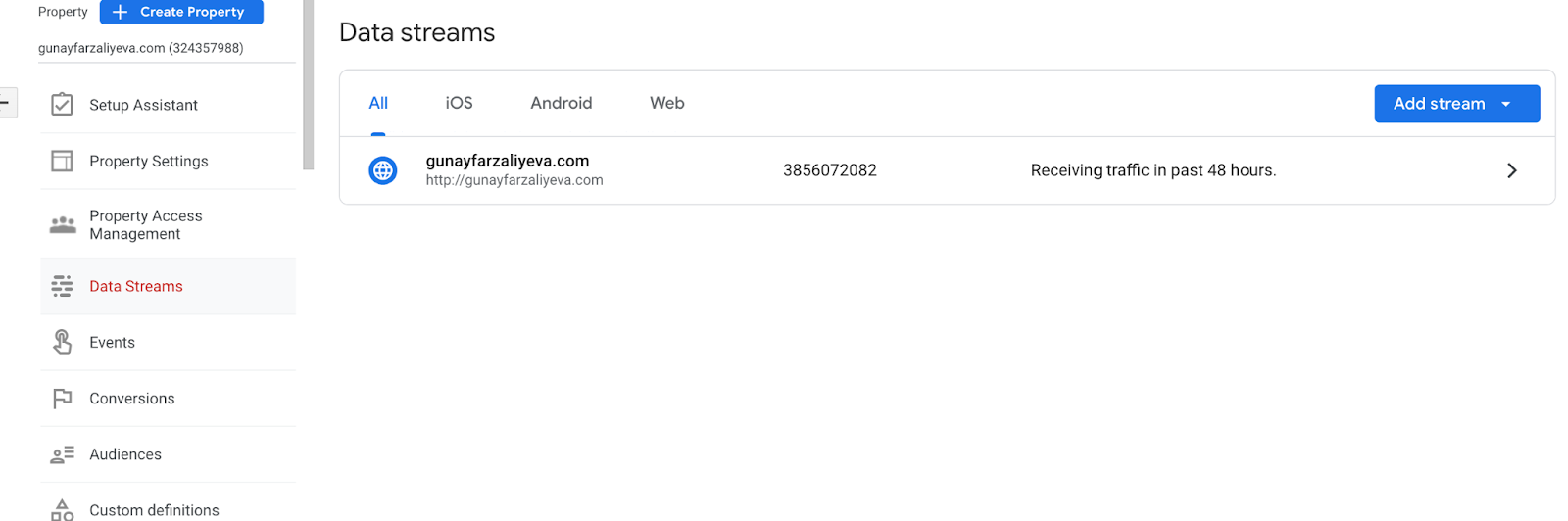Collapse the admin panel with the left edge arrow
The width and height of the screenshot is (1568, 521).
(6, 102)
